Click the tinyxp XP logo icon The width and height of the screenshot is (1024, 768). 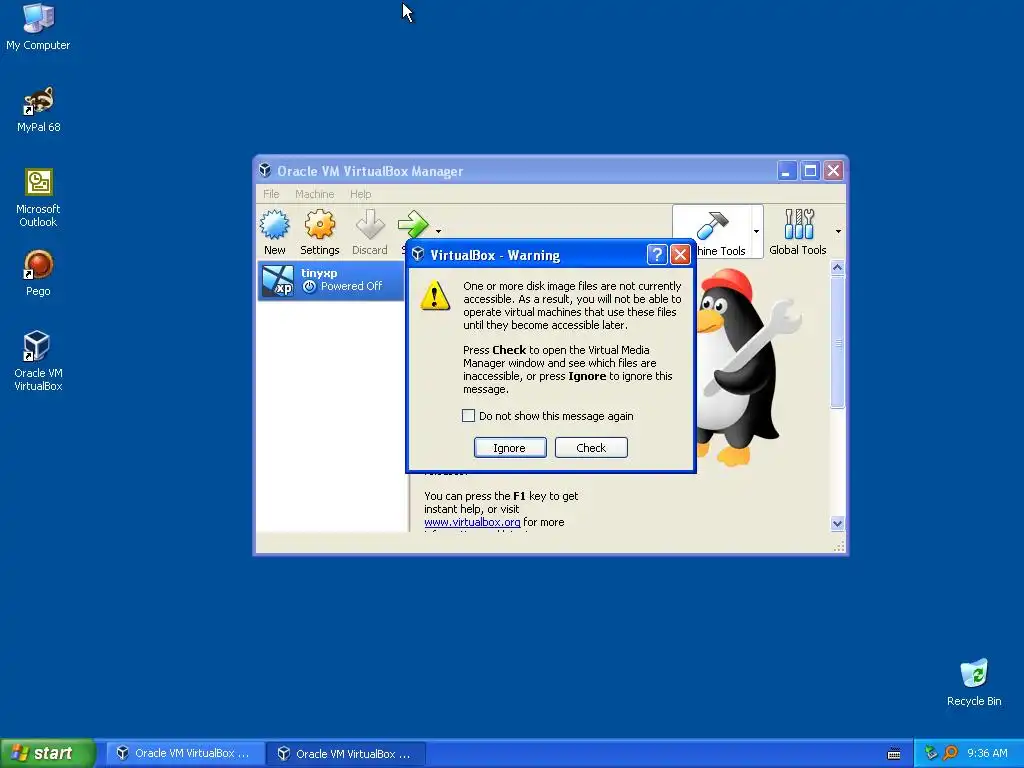click(278, 280)
